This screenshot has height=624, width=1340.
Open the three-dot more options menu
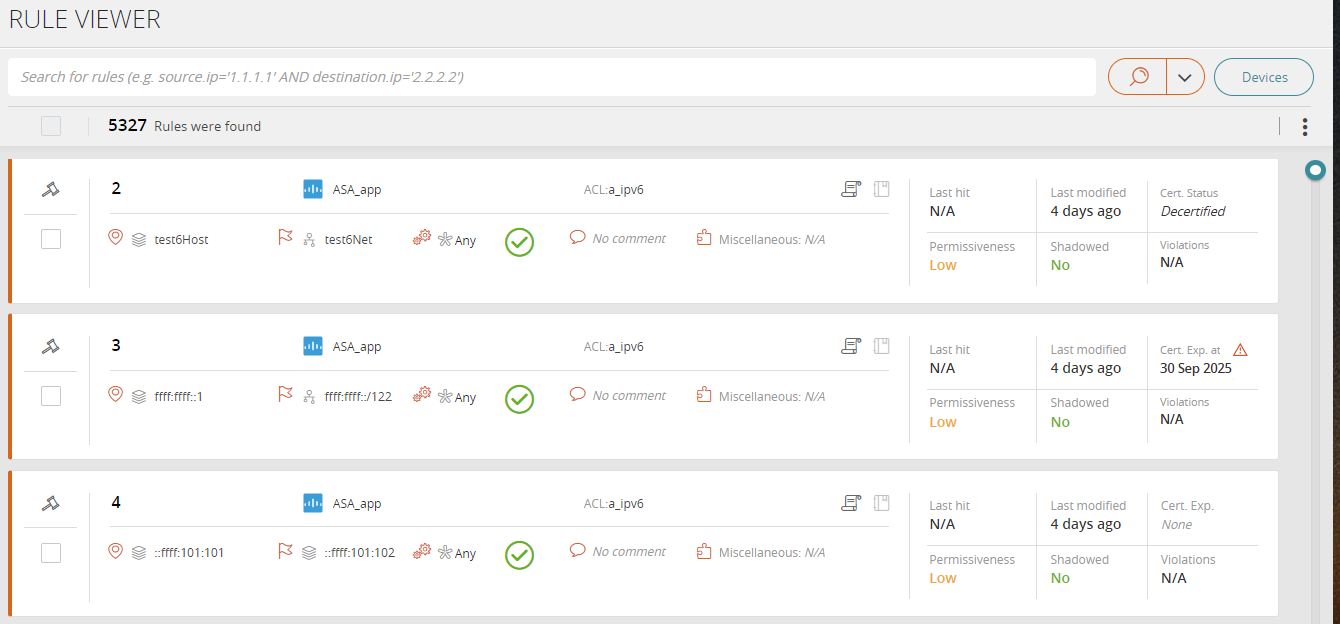[x=1305, y=126]
